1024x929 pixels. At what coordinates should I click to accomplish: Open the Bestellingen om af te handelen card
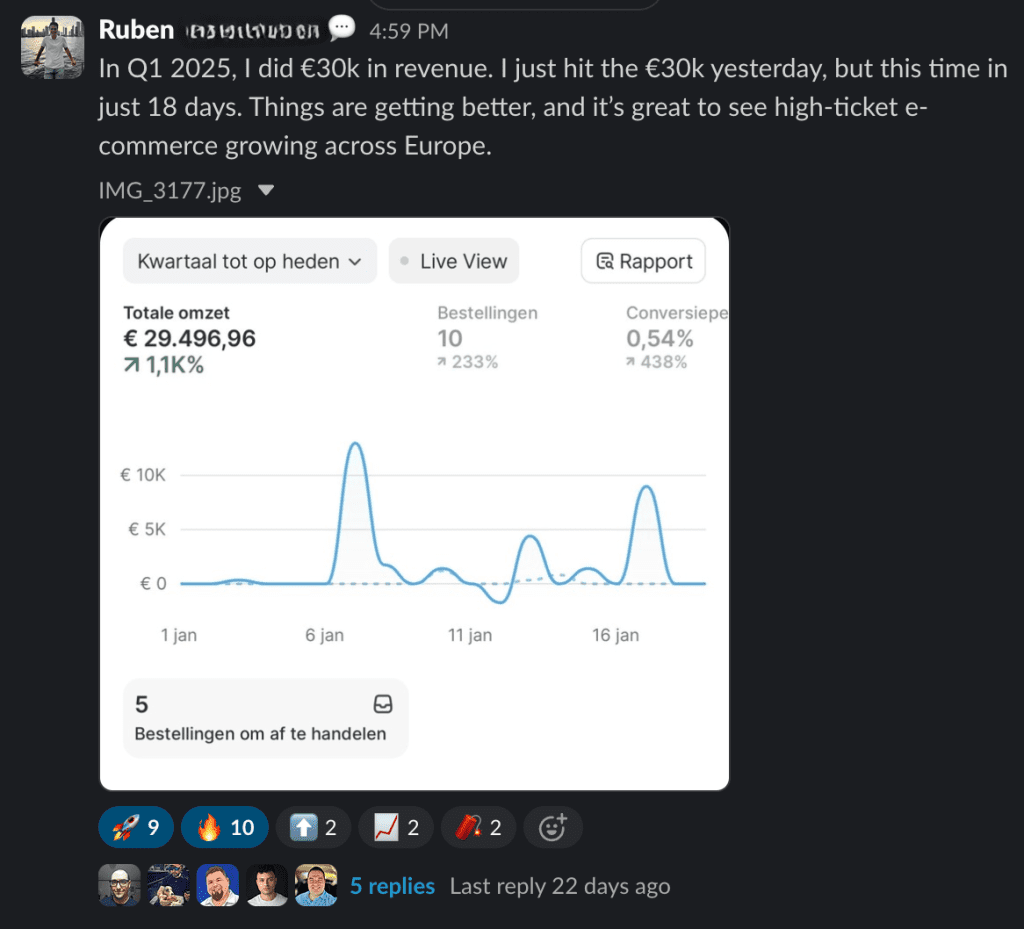click(265, 718)
